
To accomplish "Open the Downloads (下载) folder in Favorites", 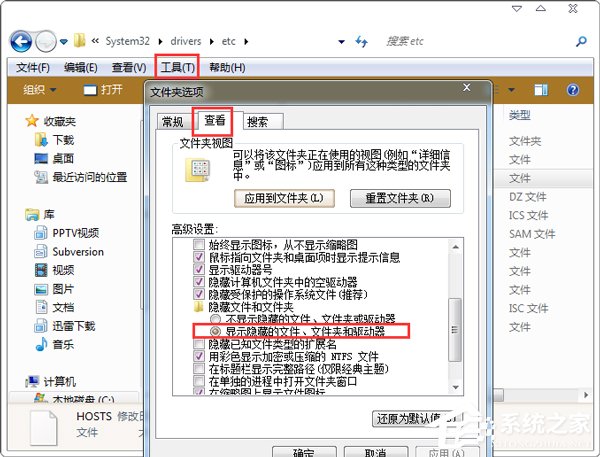I will pos(62,140).
